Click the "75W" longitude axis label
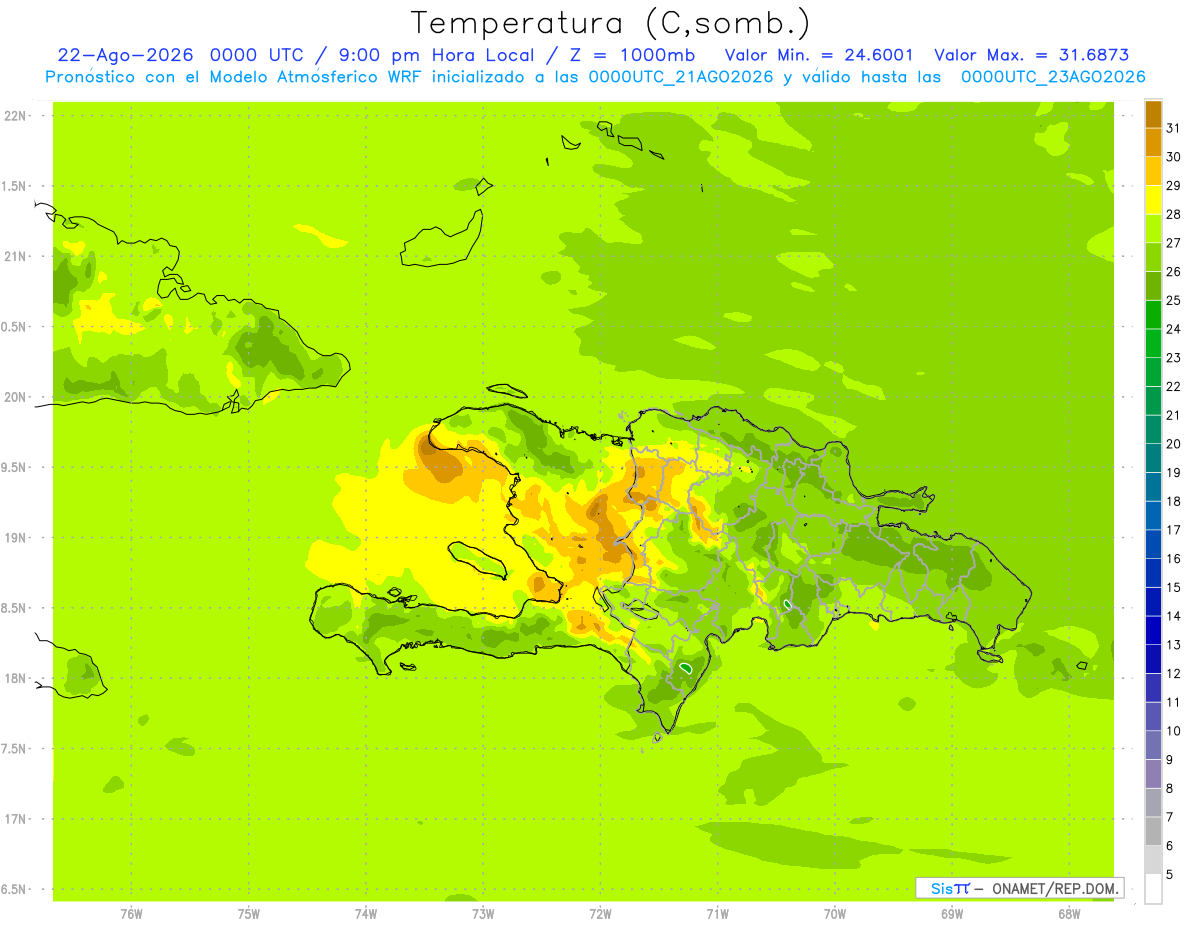This screenshot has height=927, width=1200. click(x=248, y=914)
